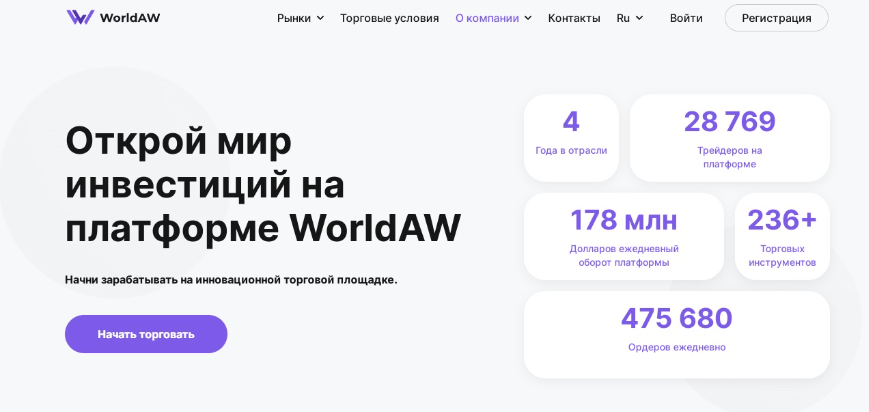
Task: Click the WorldAW logo icon
Action: (80, 18)
